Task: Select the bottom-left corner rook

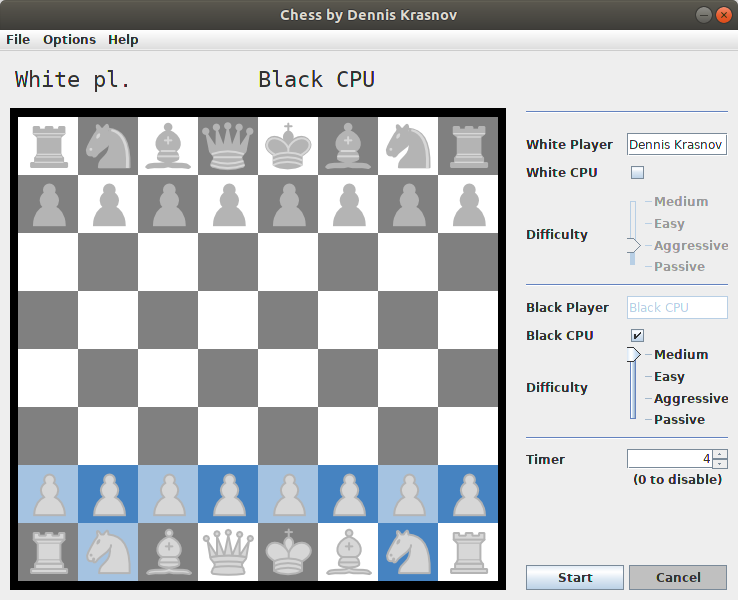Action: click(x=48, y=552)
